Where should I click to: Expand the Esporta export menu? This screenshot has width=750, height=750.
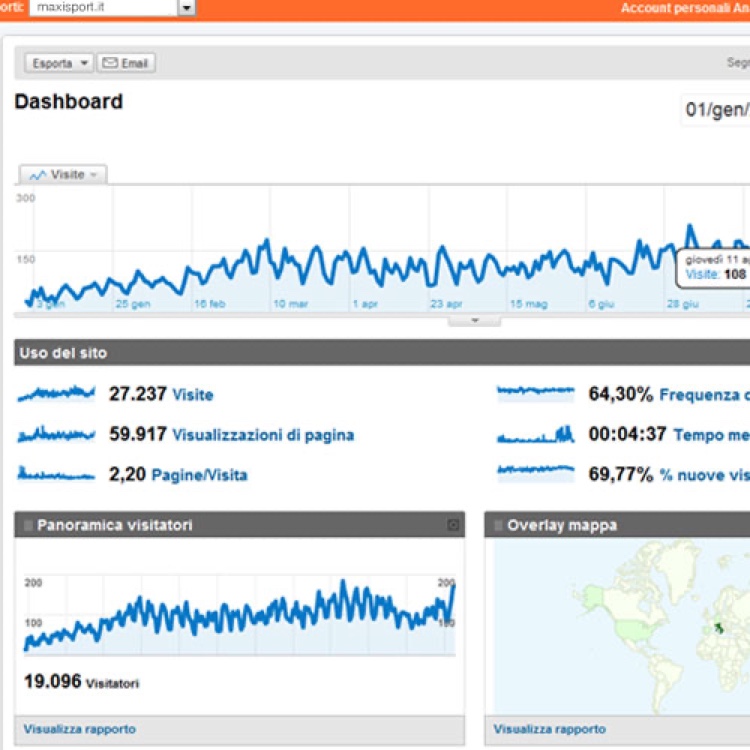(x=59, y=63)
